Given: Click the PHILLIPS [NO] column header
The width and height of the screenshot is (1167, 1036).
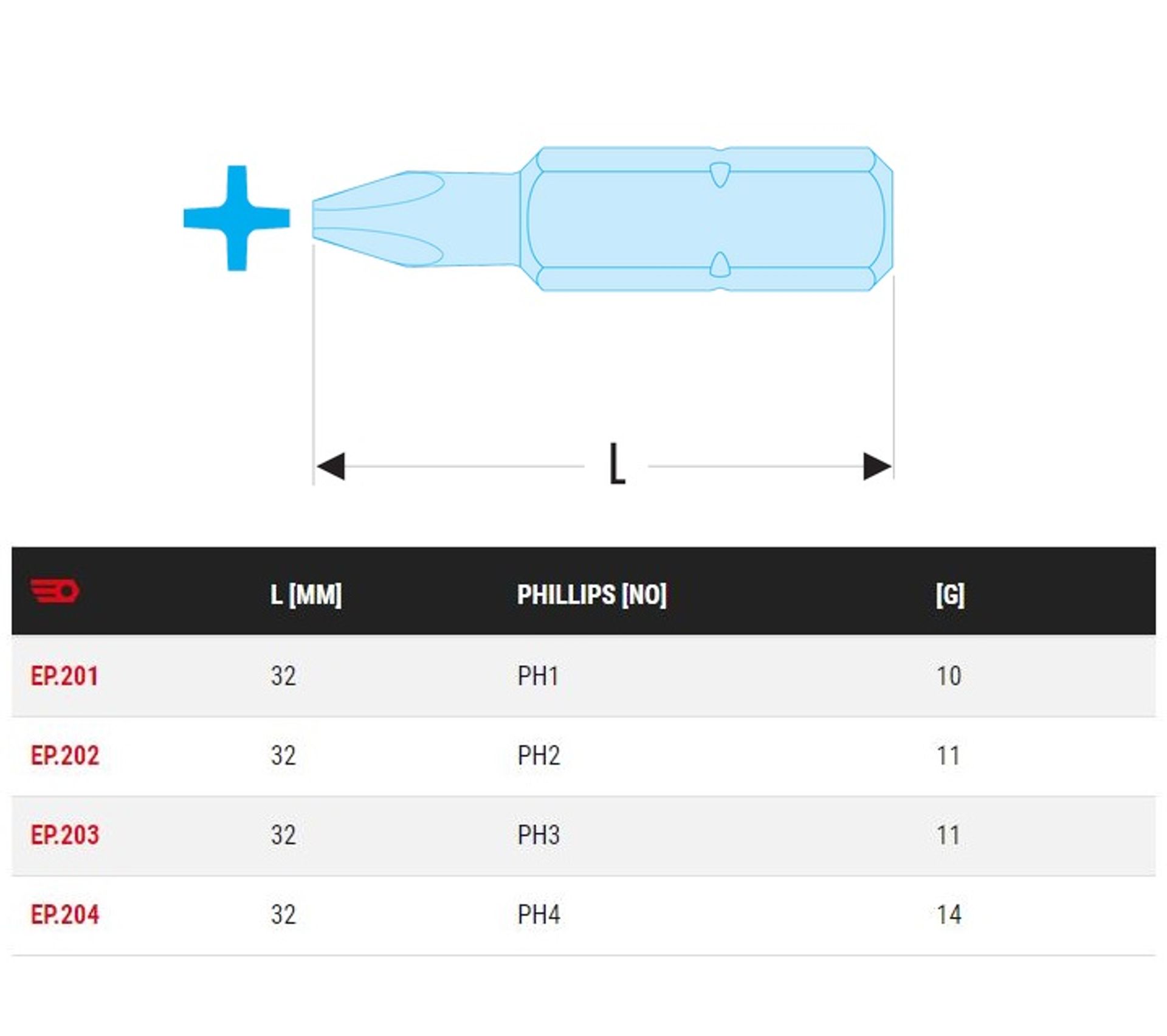Looking at the screenshot, I should 591,594.
